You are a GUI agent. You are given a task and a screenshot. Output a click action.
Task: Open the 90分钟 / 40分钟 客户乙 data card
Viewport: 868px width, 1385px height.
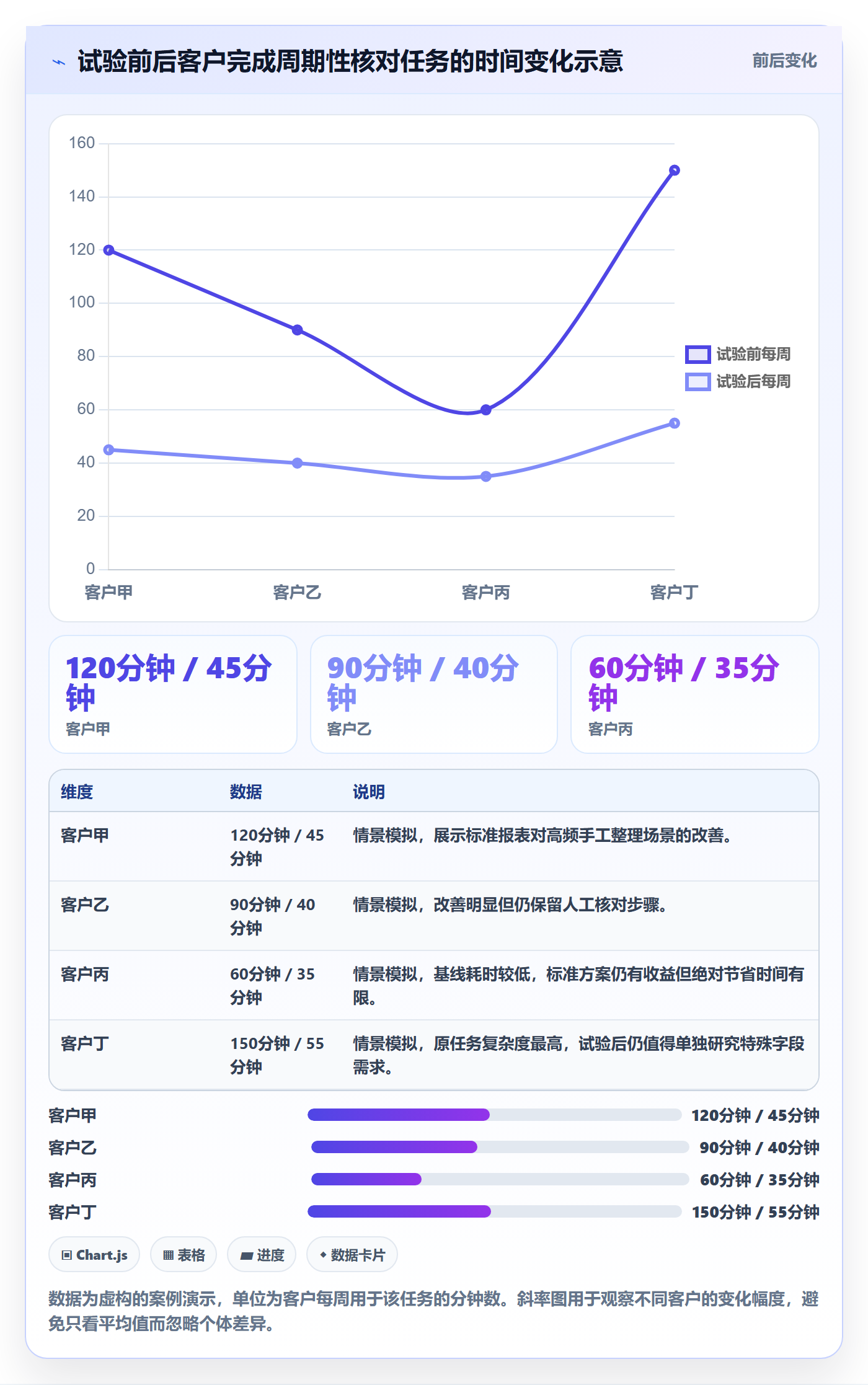[x=434, y=694]
